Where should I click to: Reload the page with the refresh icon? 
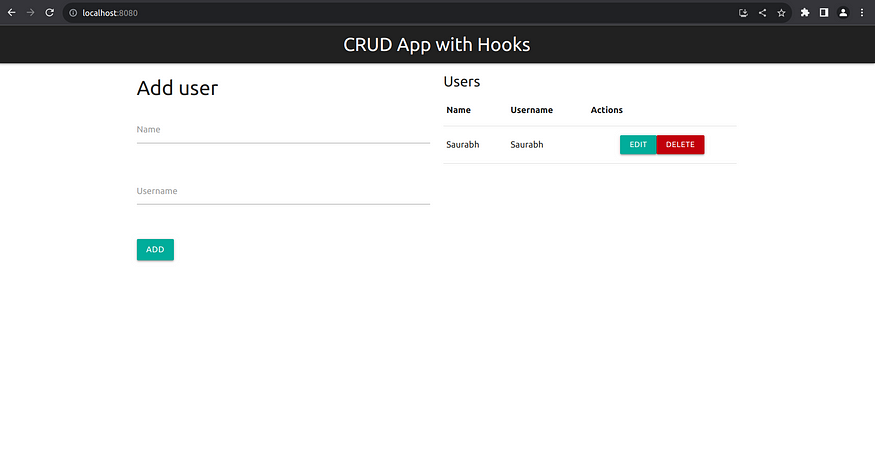pos(50,12)
